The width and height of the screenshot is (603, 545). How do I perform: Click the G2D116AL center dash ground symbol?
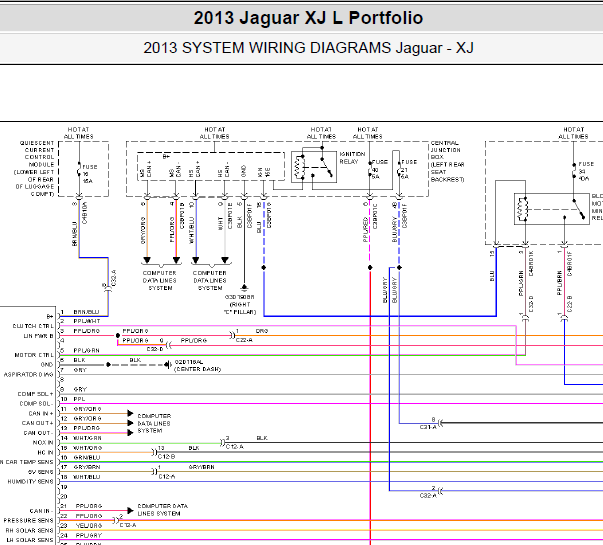point(168,364)
